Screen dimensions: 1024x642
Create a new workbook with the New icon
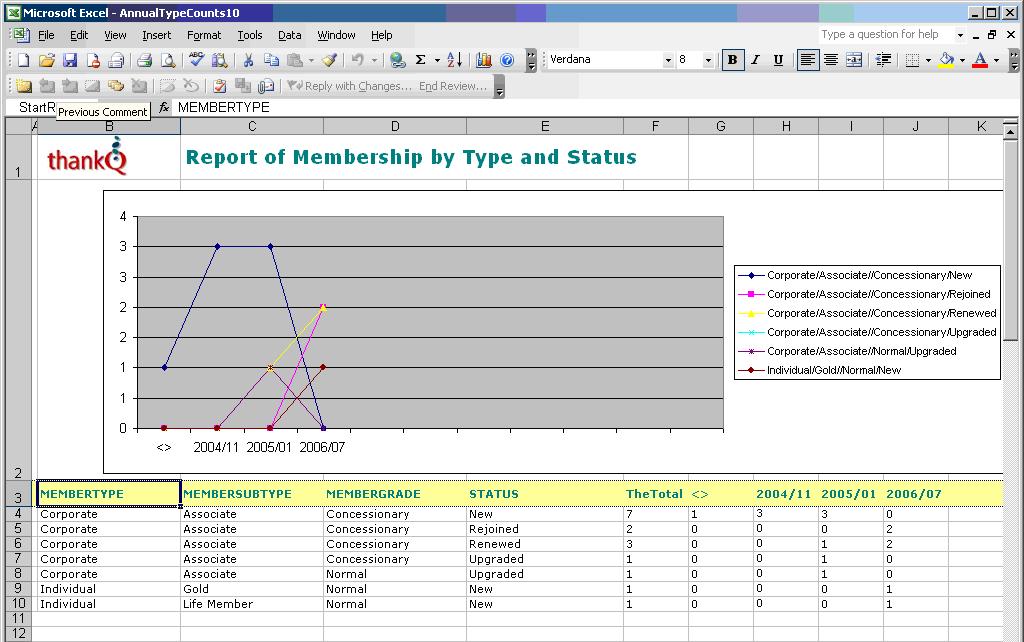24,60
